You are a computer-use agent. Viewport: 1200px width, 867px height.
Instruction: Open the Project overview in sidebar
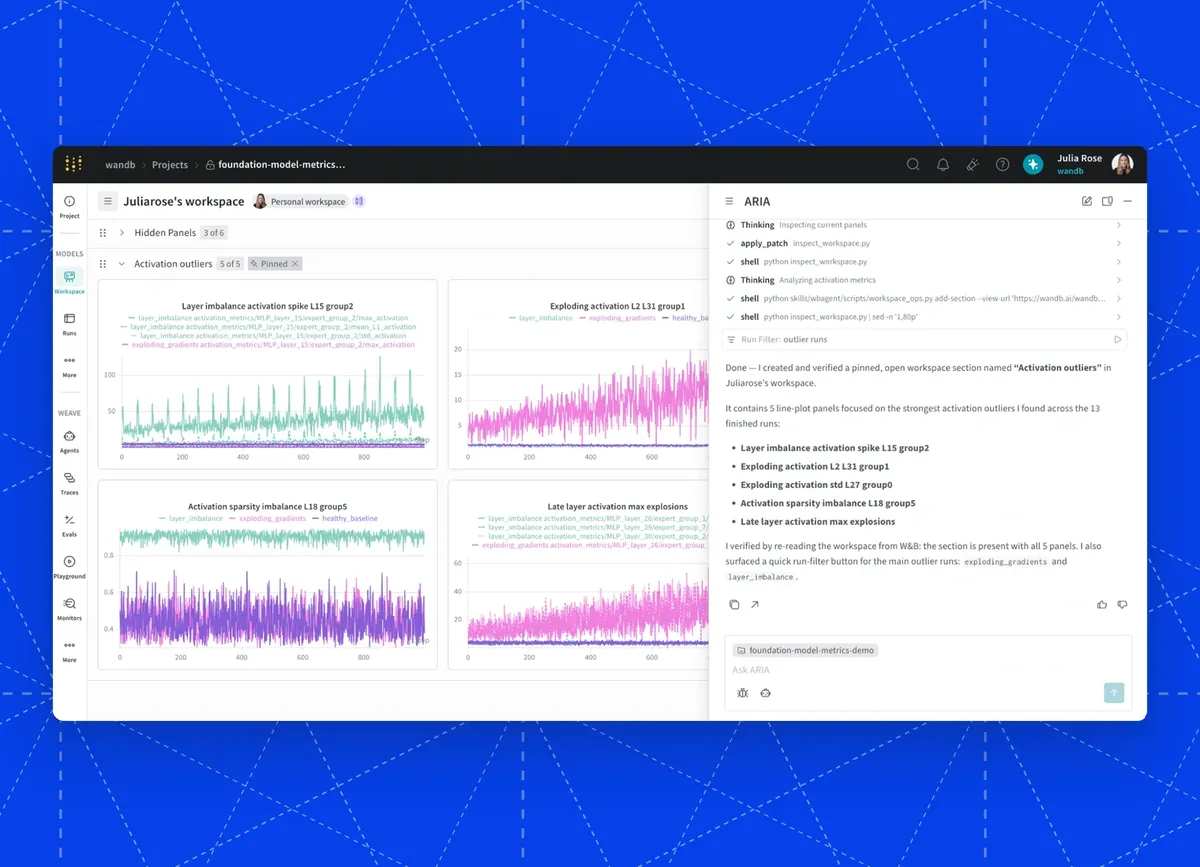pyautogui.click(x=69, y=207)
